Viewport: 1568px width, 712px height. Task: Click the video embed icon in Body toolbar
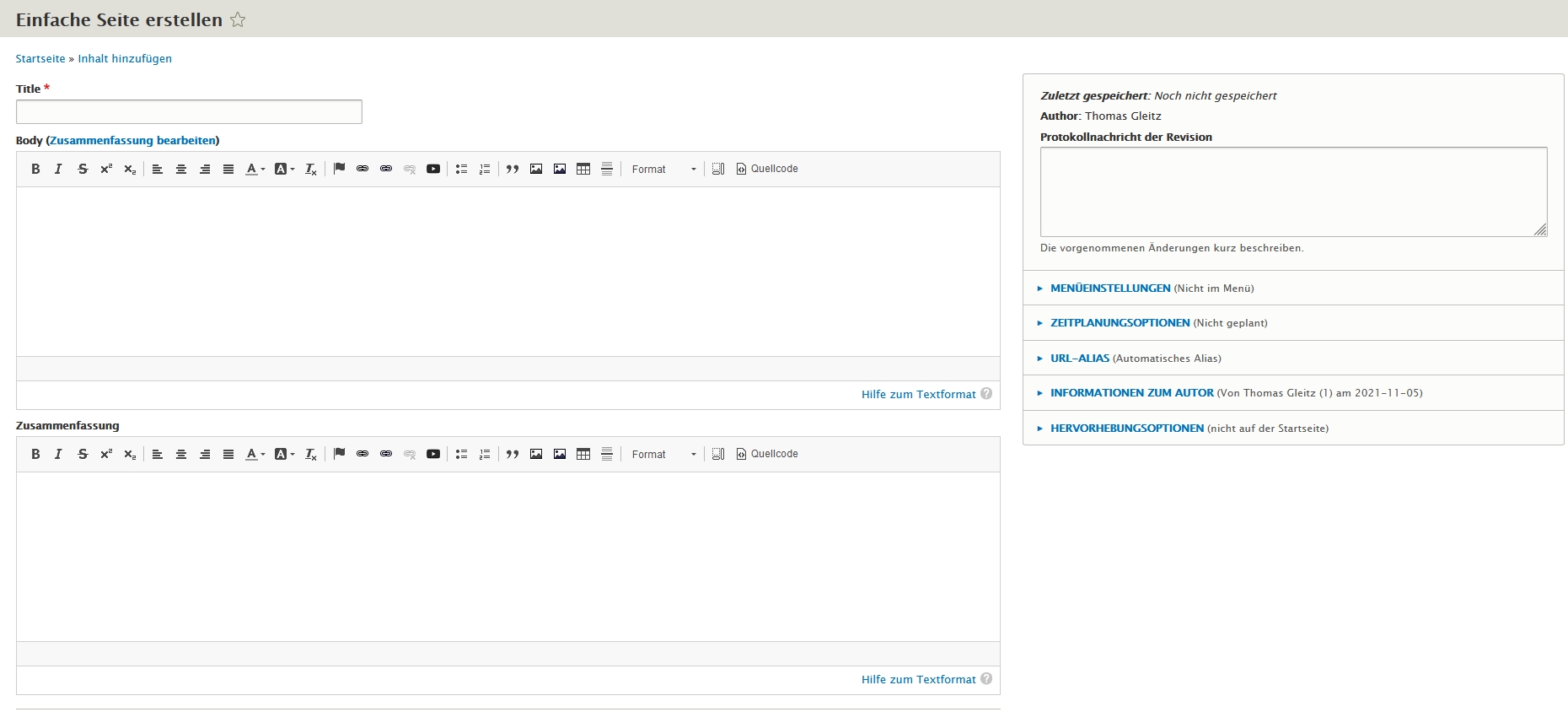point(433,169)
